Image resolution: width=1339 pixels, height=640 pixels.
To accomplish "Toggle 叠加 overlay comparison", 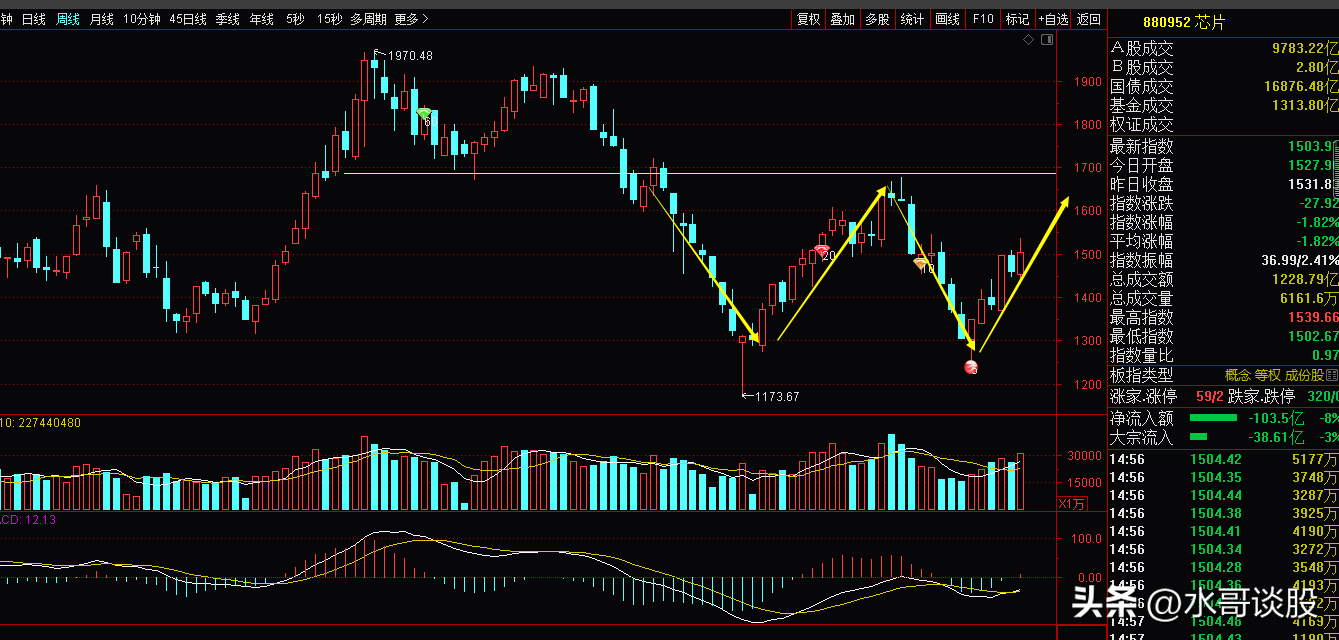I will tap(842, 19).
